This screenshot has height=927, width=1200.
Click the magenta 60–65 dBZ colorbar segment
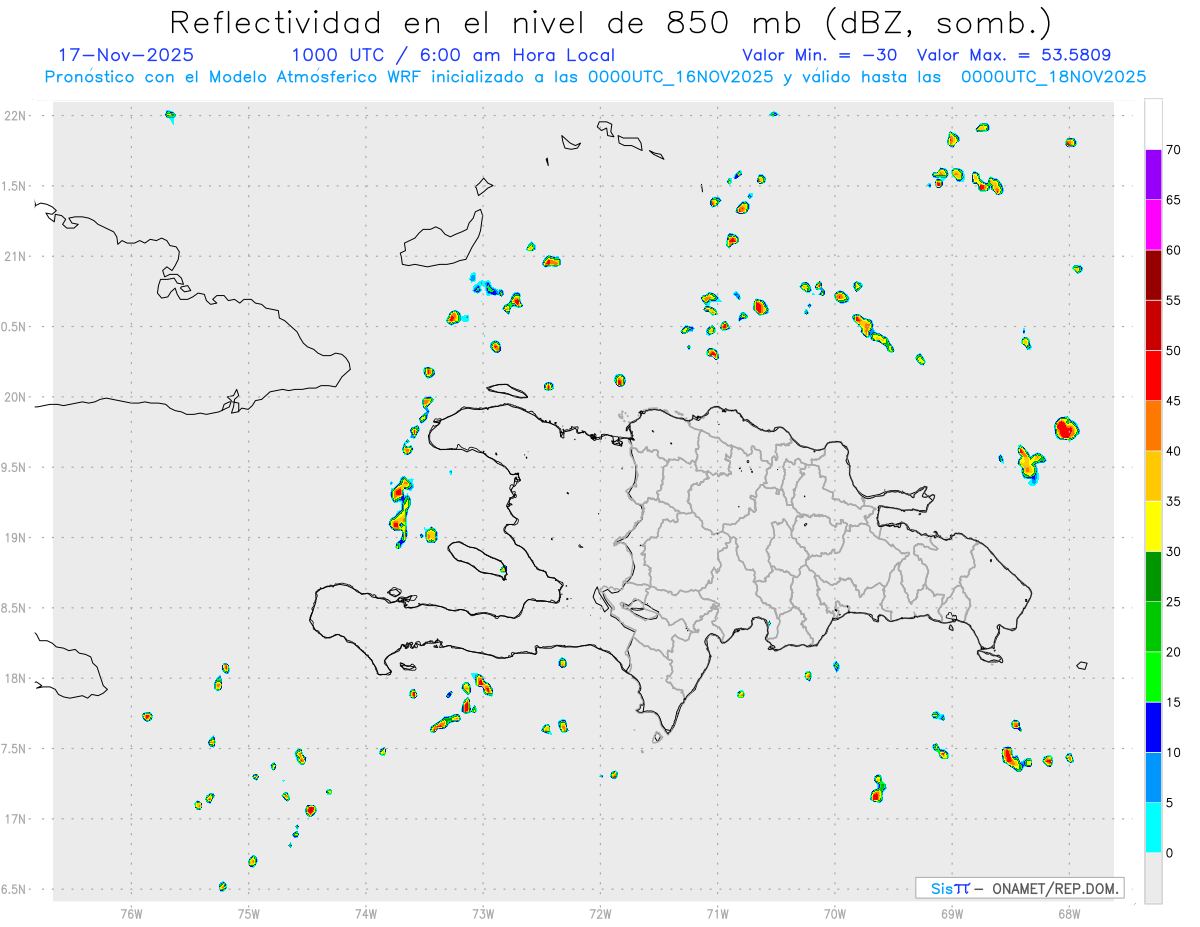point(1153,225)
